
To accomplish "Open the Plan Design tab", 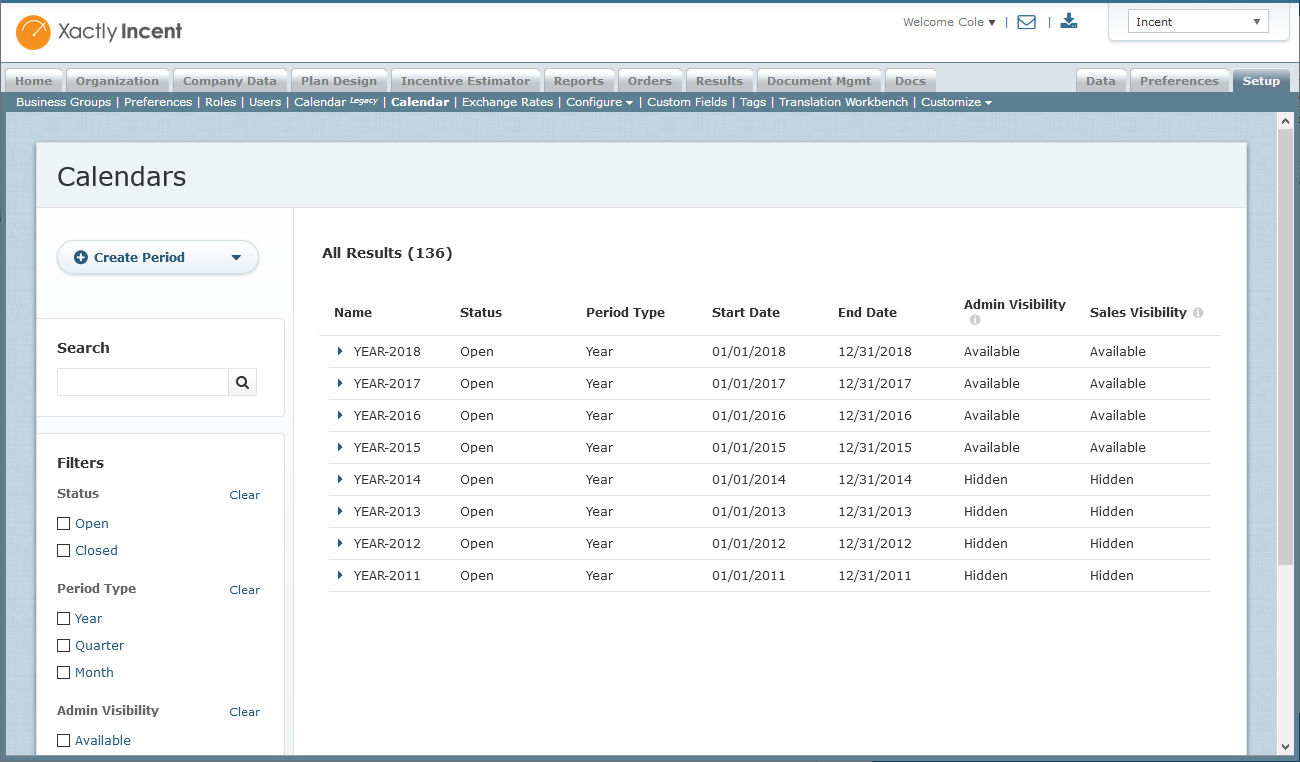I will (339, 81).
